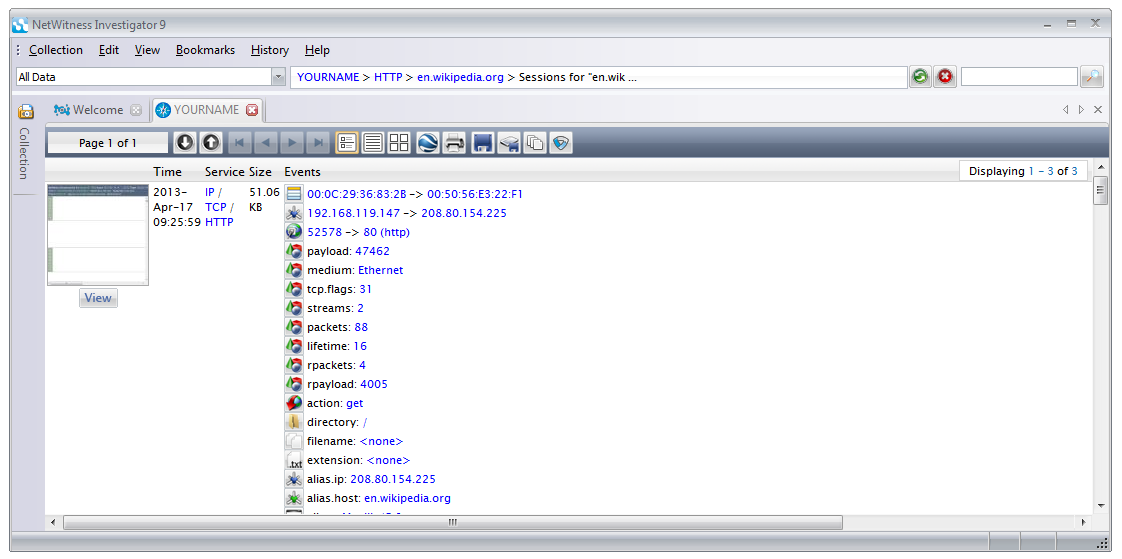1122x559 pixels.
Task: Reload the collection with green refresh icon
Action: point(921,77)
